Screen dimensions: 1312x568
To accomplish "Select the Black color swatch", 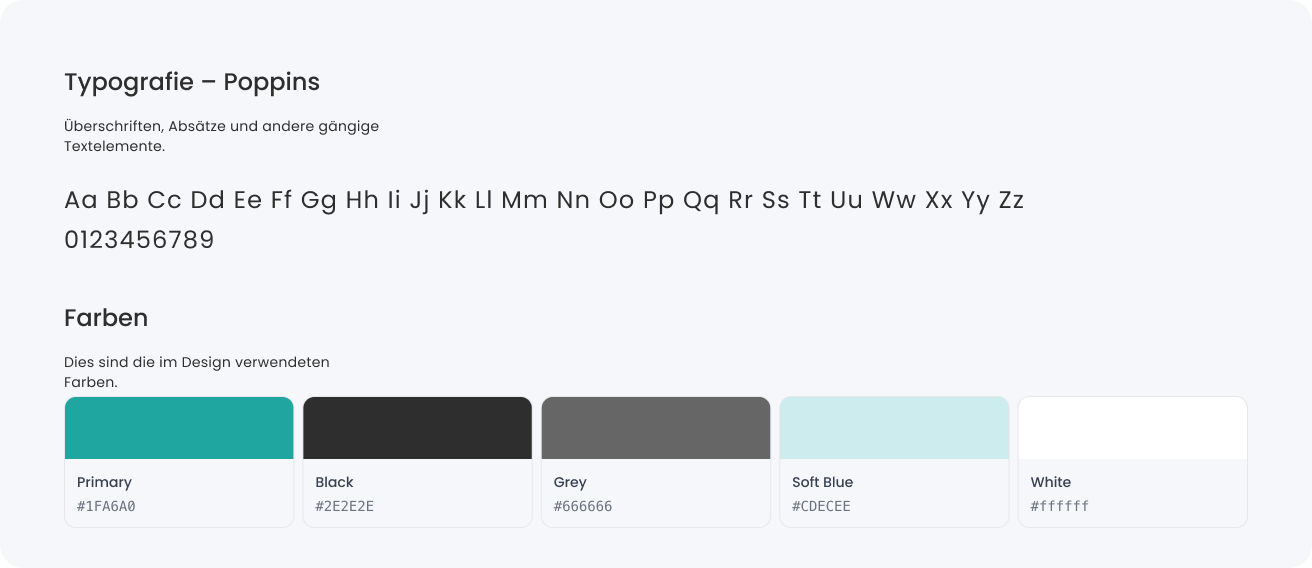I will pyautogui.click(x=417, y=428).
